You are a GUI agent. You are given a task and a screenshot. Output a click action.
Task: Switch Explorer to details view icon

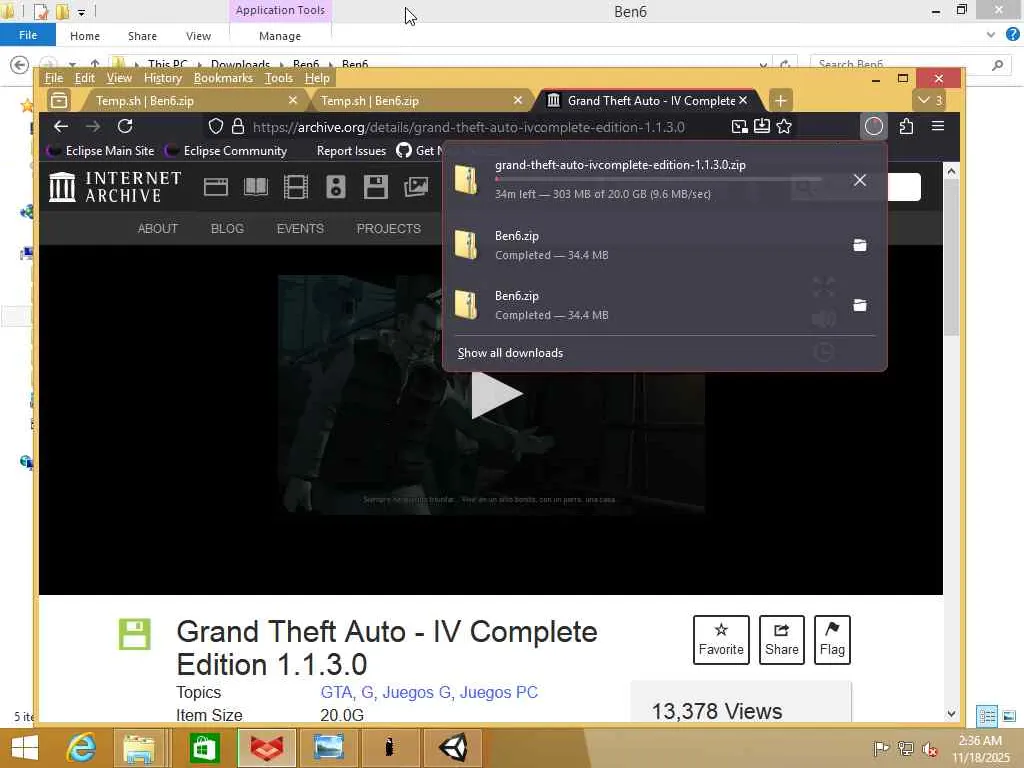click(987, 716)
